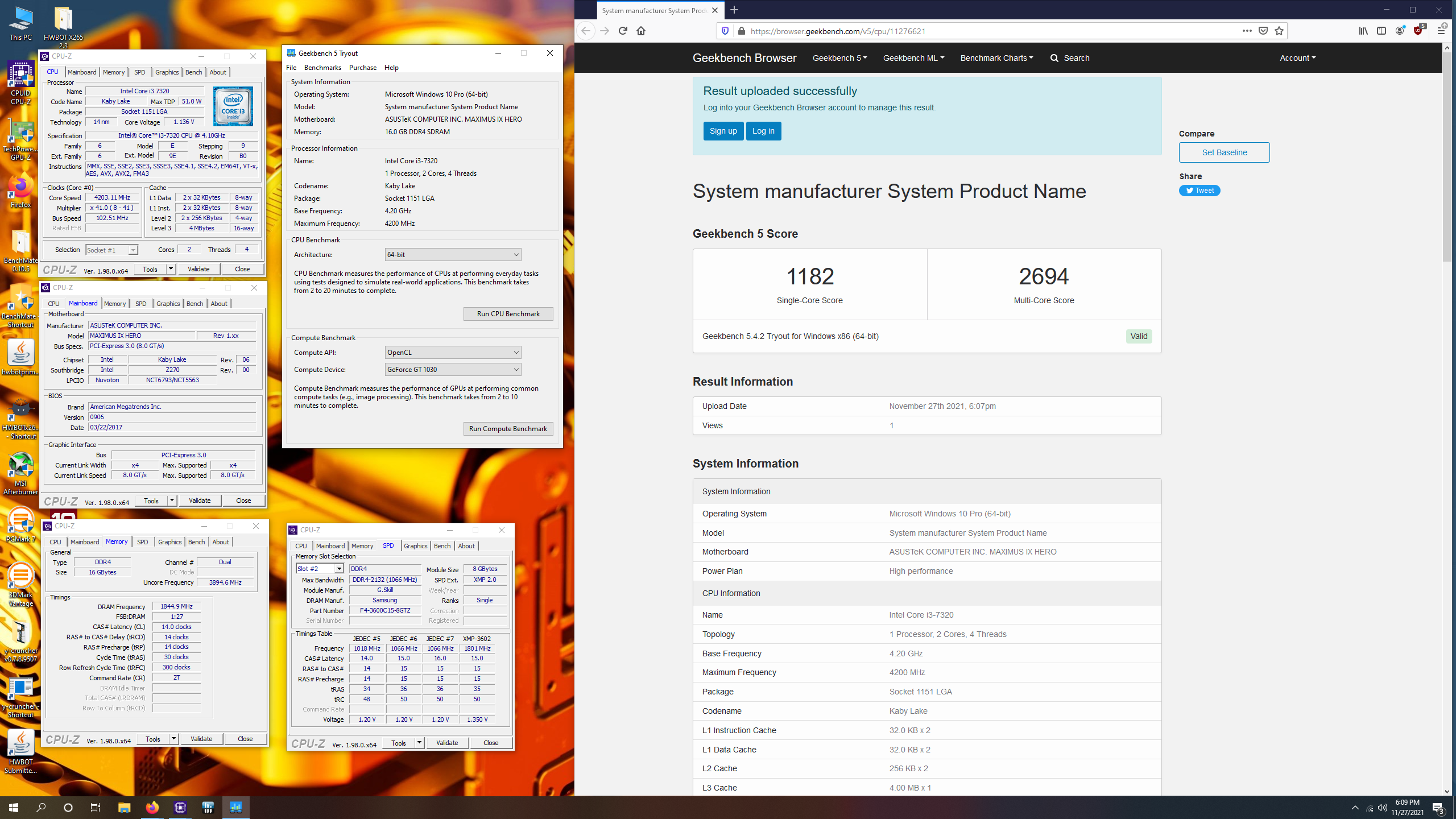Image resolution: width=1456 pixels, height=819 pixels.
Task: Click the Log in button
Action: point(763,131)
